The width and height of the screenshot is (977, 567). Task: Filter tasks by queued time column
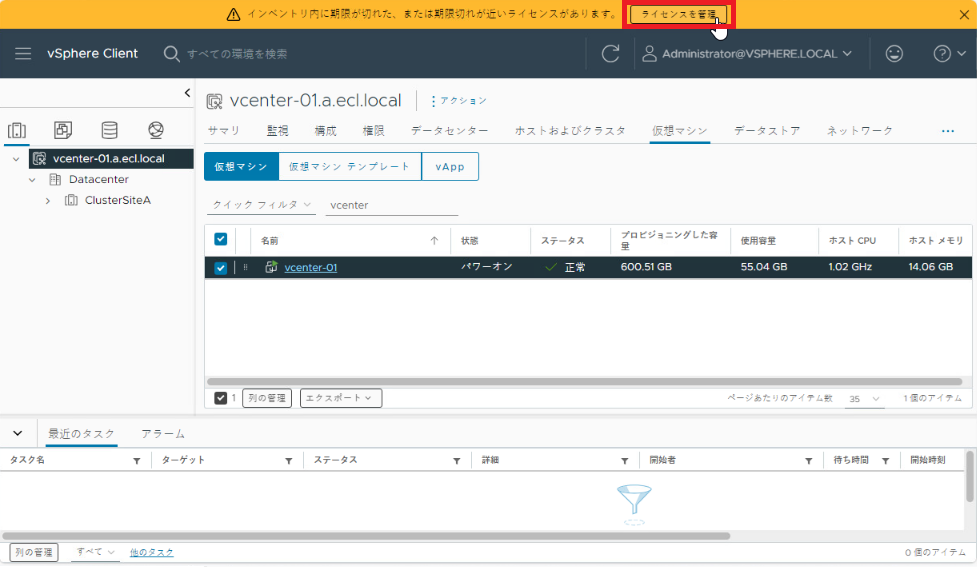(885, 461)
